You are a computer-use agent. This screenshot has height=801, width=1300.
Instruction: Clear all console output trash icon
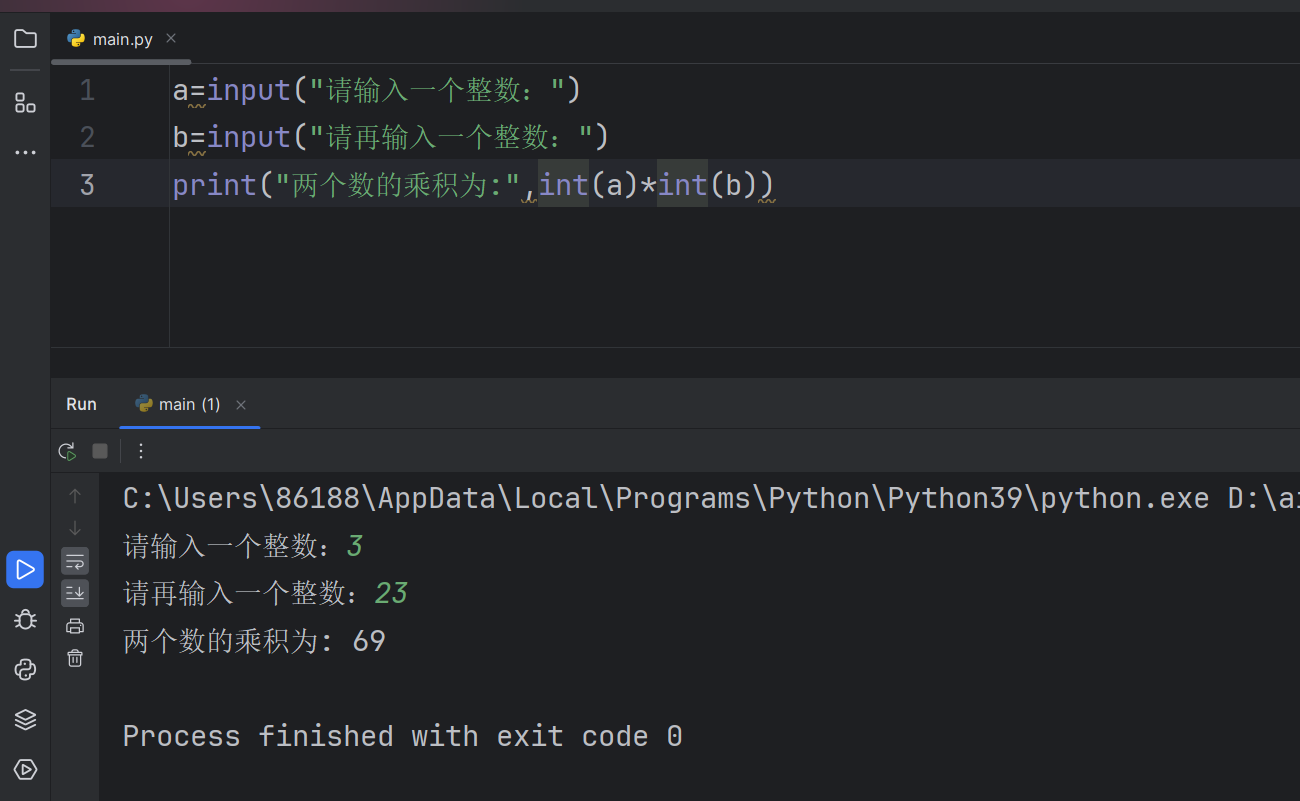[x=75, y=658]
